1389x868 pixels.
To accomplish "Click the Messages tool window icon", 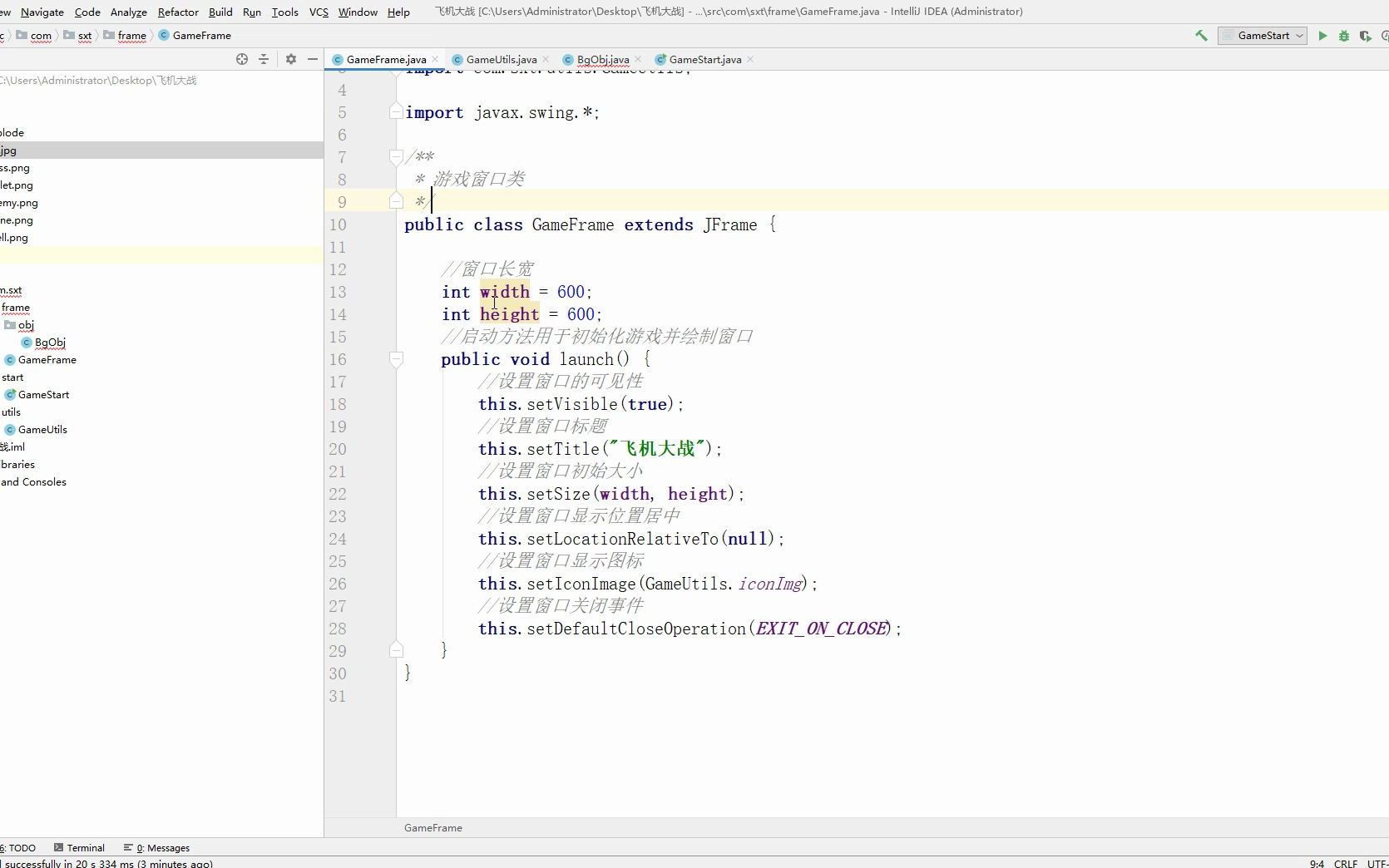I will (128, 848).
